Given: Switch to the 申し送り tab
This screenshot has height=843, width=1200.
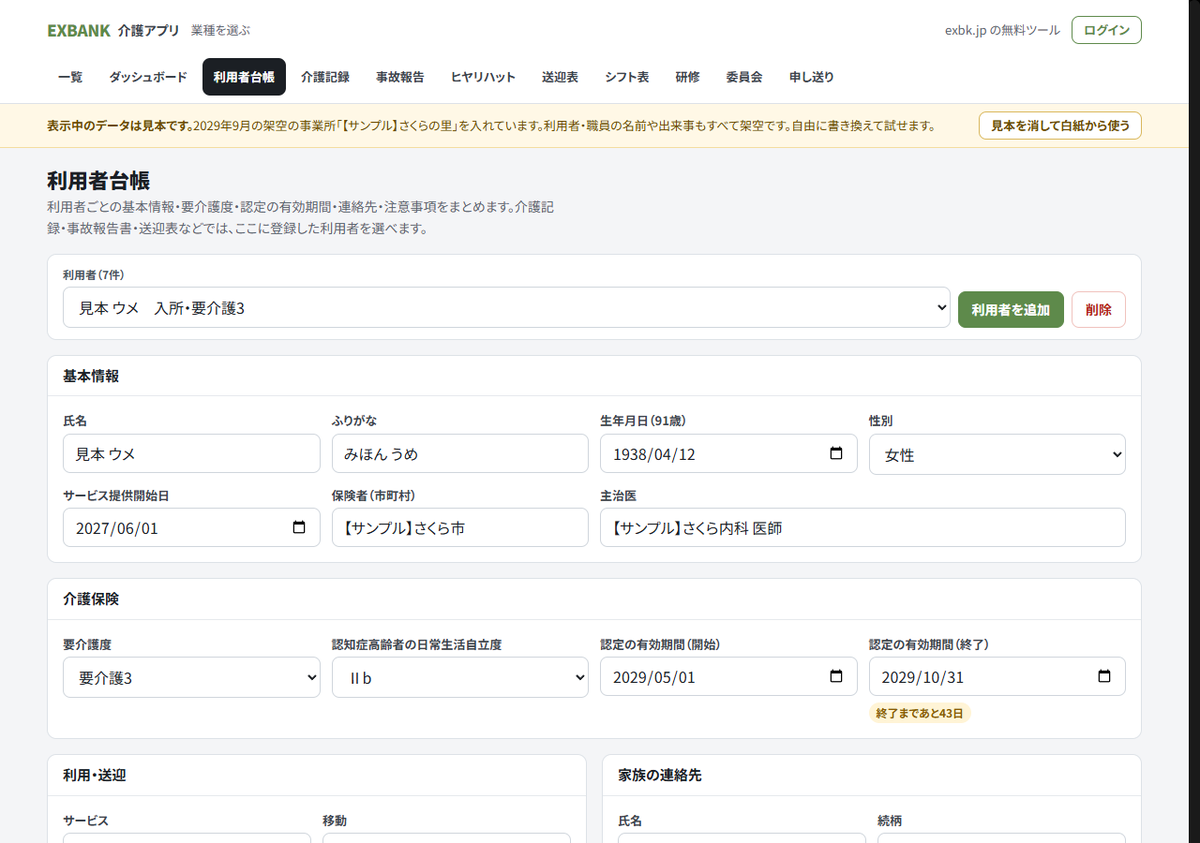Looking at the screenshot, I should pyautogui.click(x=811, y=77).
